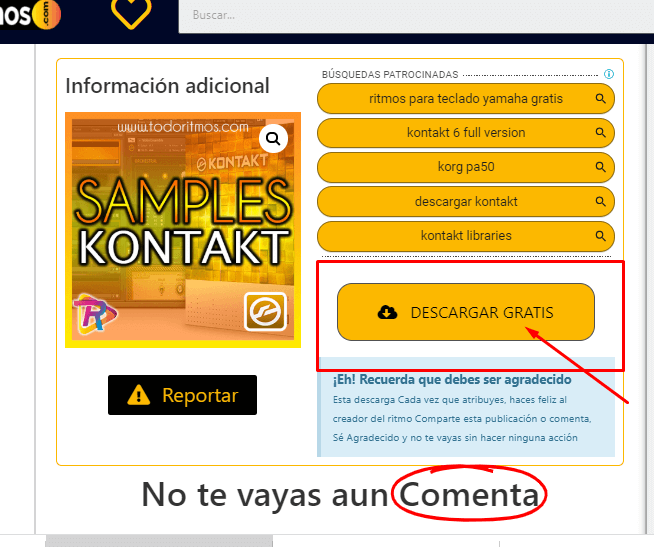
Task: Click search icon beside korg pa50
Action: pyautogui.click(x=600, y=167)
